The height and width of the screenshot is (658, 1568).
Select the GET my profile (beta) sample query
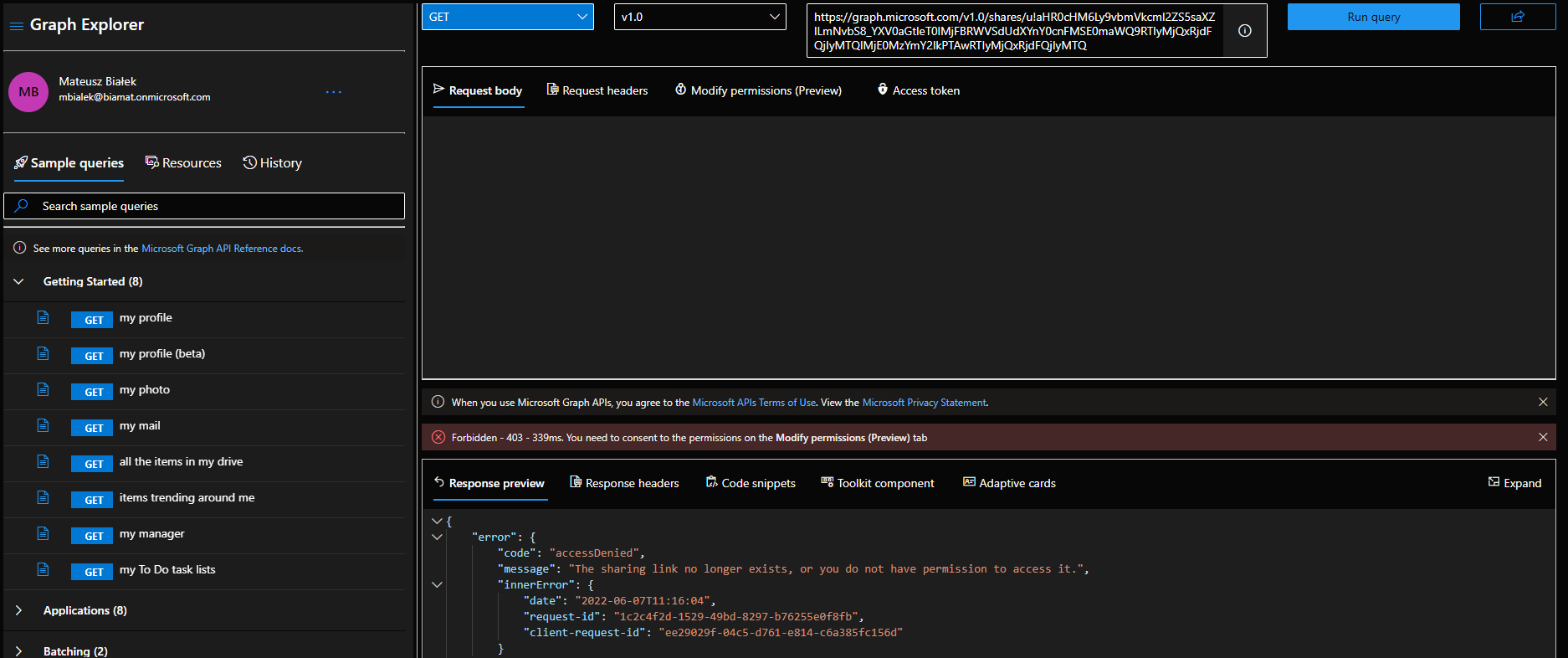pyautogui.click(x=204, y=354)
